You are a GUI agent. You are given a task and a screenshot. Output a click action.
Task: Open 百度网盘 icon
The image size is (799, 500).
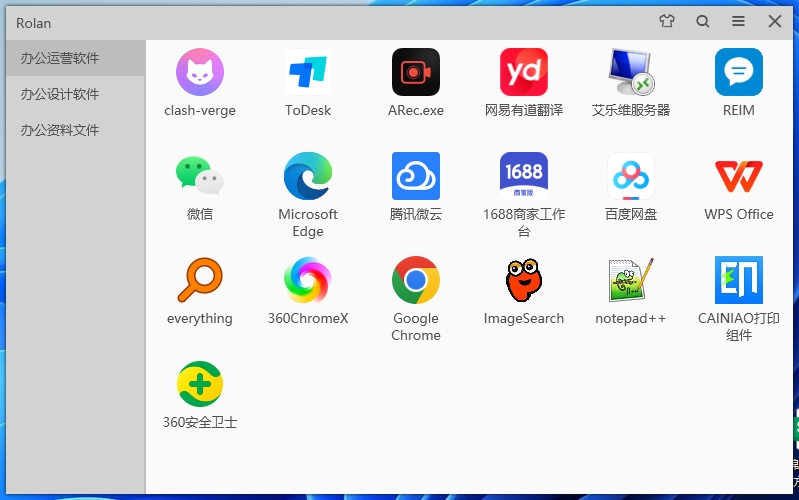pos(631,176)
